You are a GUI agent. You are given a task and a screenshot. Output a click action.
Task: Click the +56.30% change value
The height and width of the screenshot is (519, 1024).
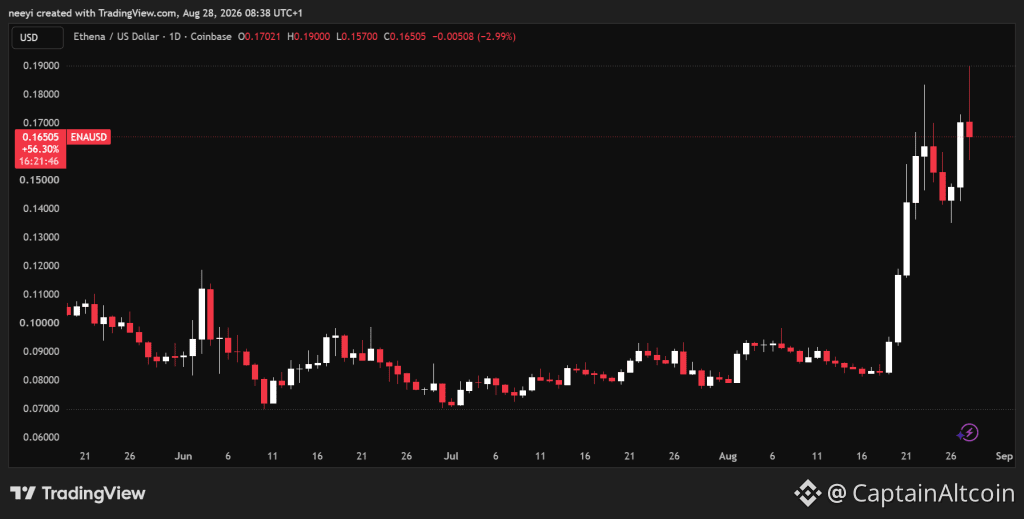click(x=40, y=149)
